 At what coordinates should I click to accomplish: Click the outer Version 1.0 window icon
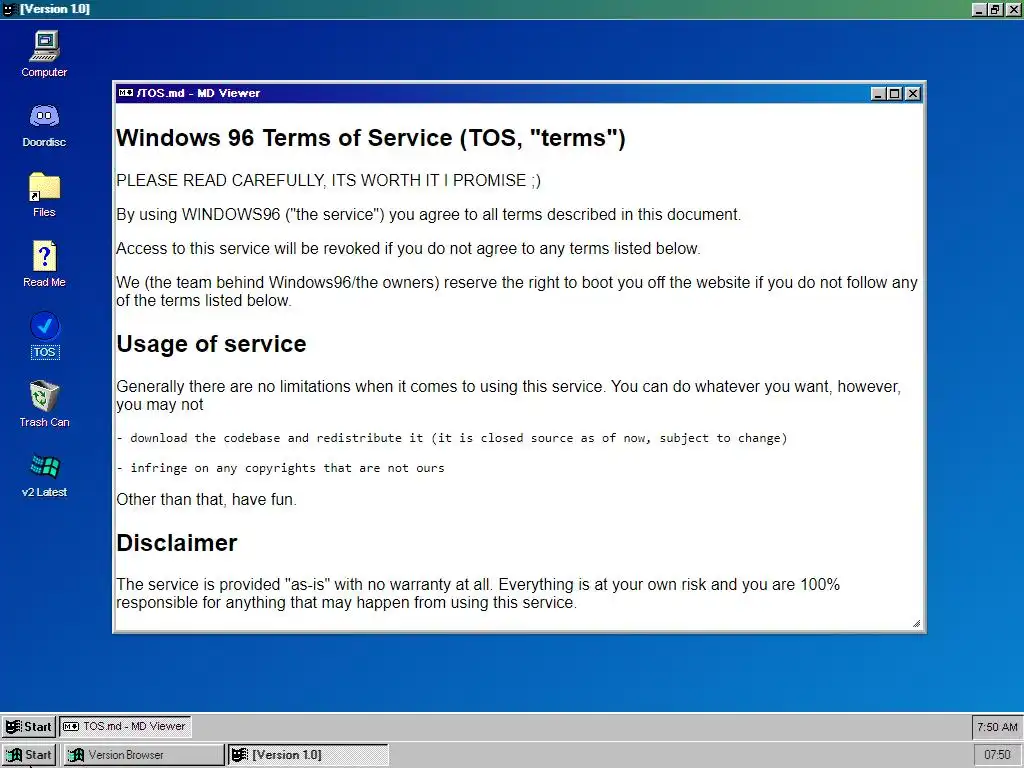10,9
